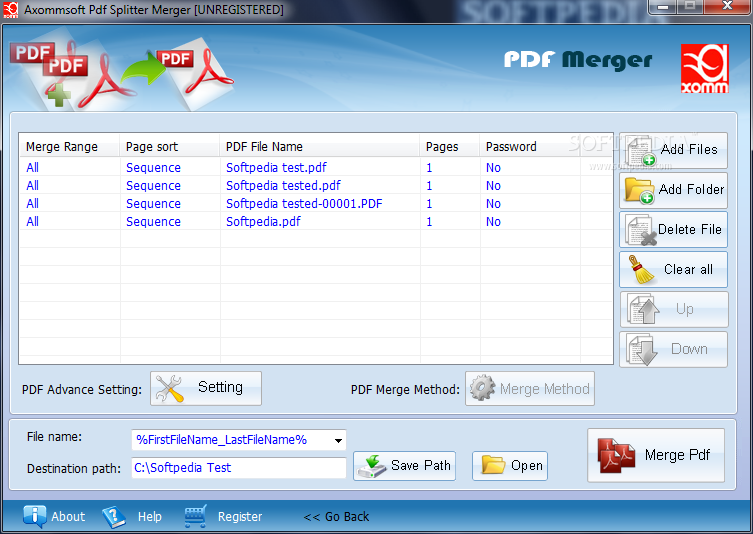Open the Register link text
Viewport: 753px width, 534px height.
point(240,517)
